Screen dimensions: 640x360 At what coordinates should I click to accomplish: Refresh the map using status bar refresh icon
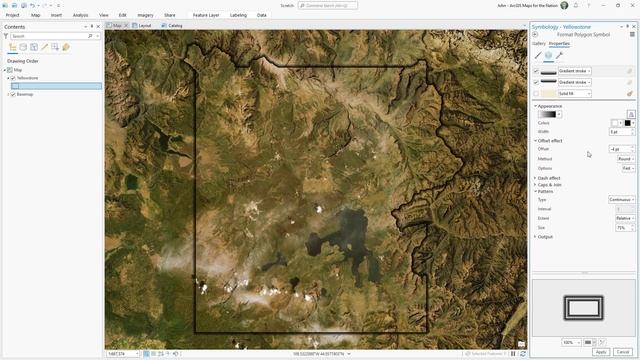(x=522, y=354)
